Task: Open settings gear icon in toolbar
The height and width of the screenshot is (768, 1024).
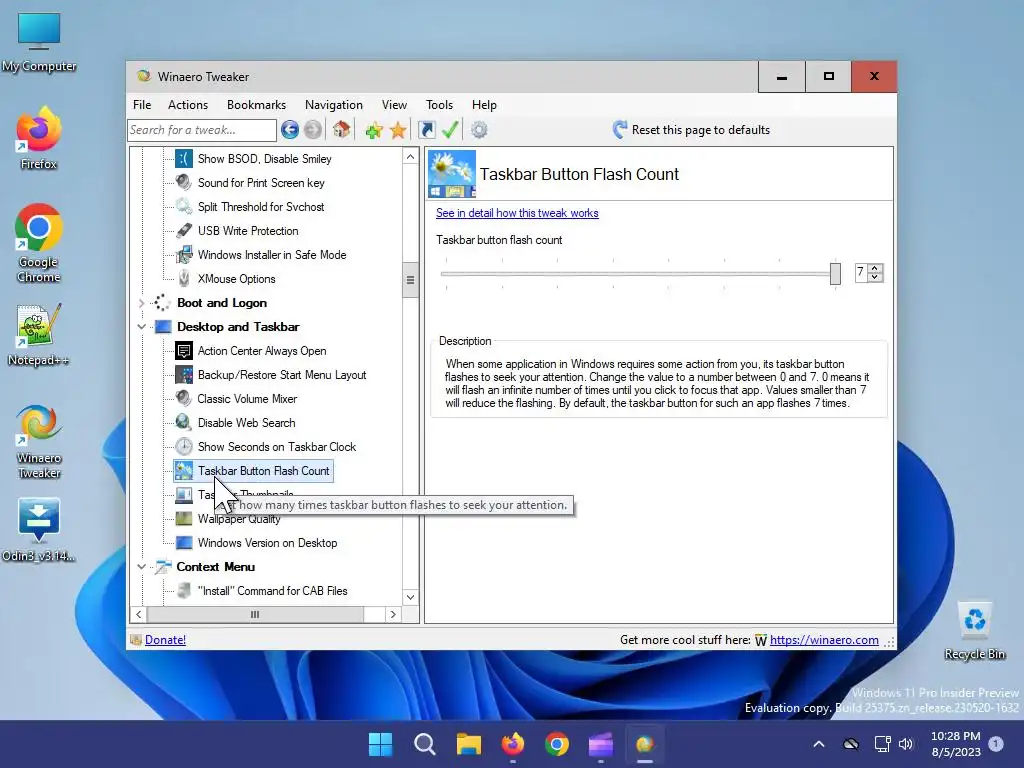Action: tap(479, 130)
